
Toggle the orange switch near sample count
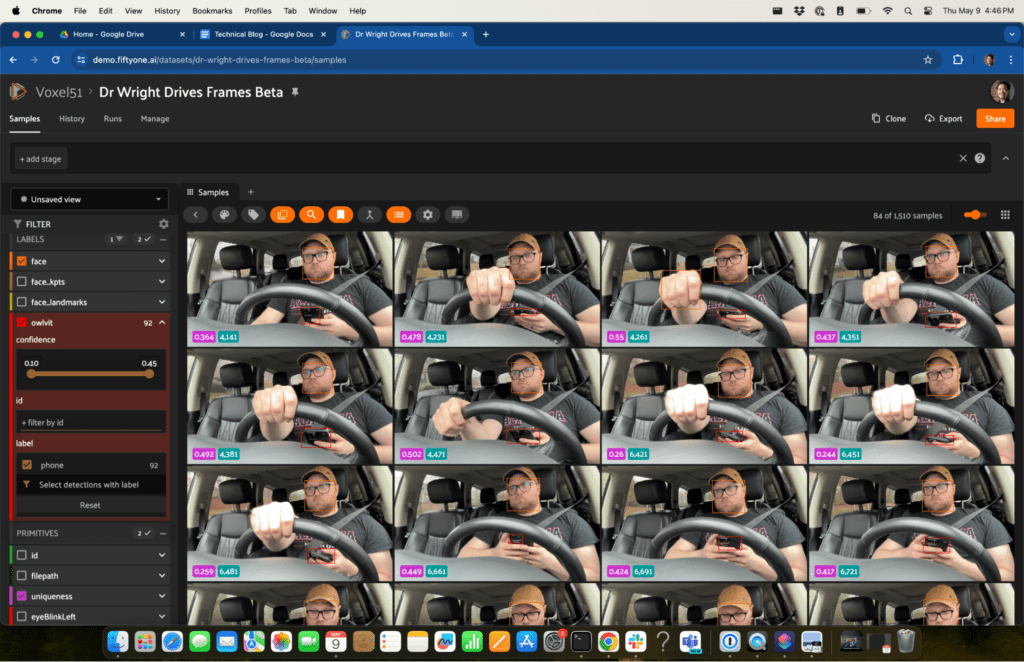(x=974, y=215)
